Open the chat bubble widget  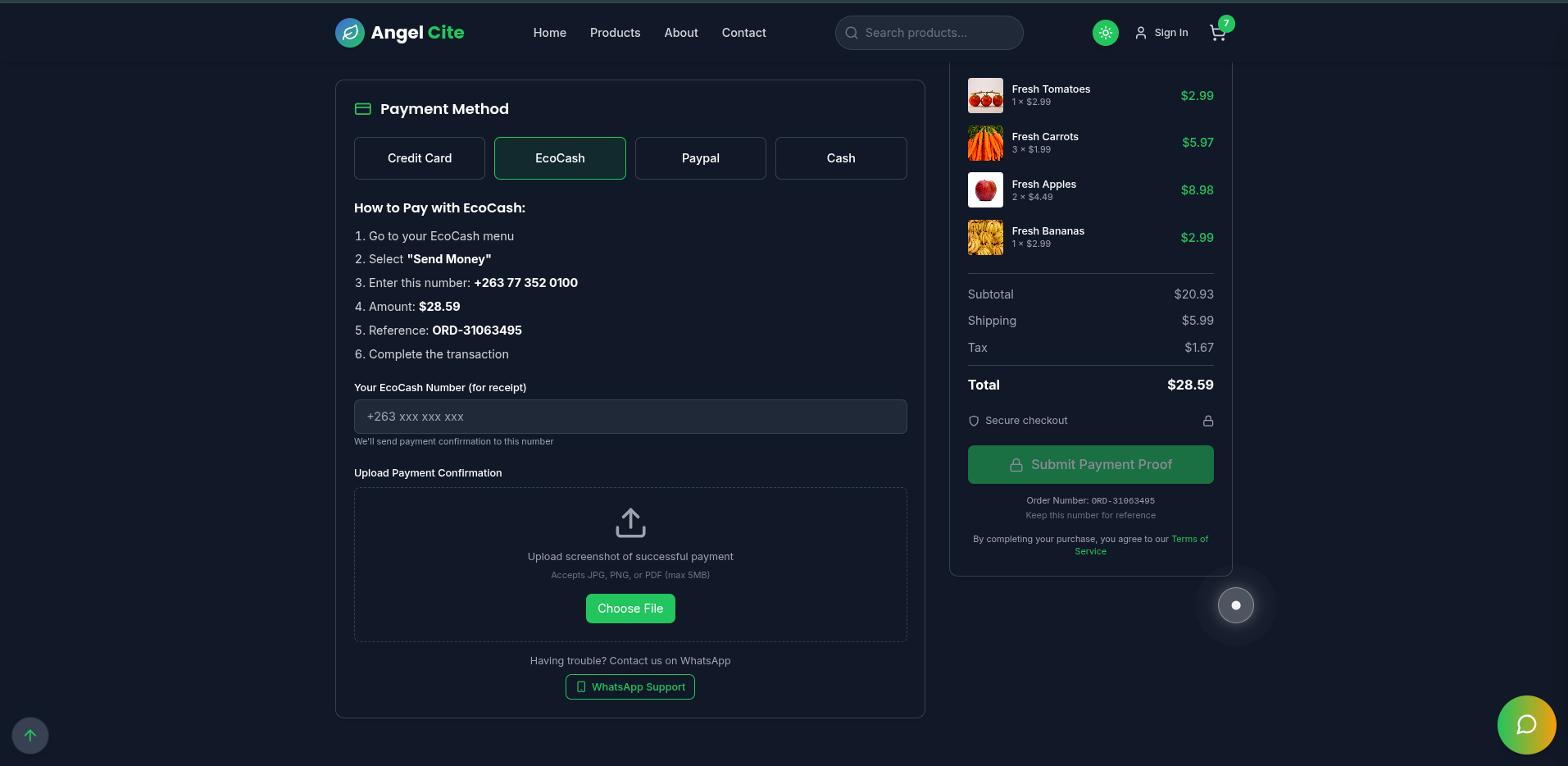[x=1526, y=724]
